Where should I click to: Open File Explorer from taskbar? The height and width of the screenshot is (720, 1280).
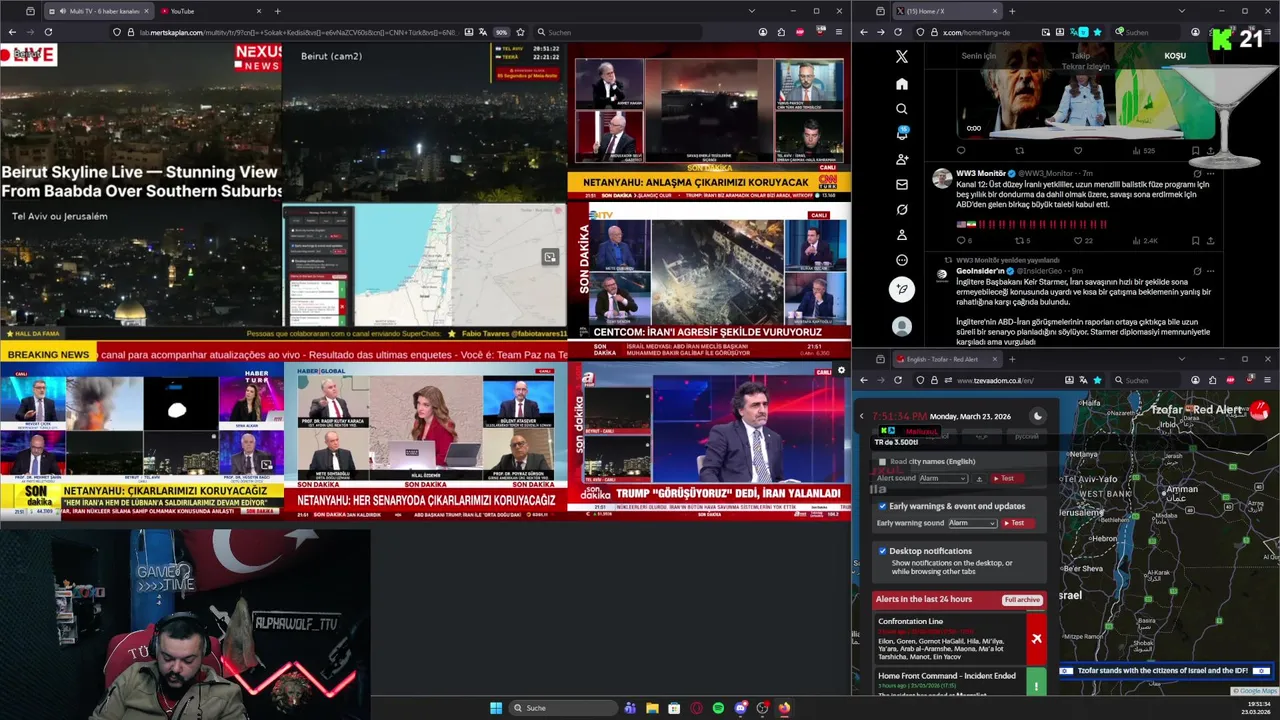click(652, 708)
